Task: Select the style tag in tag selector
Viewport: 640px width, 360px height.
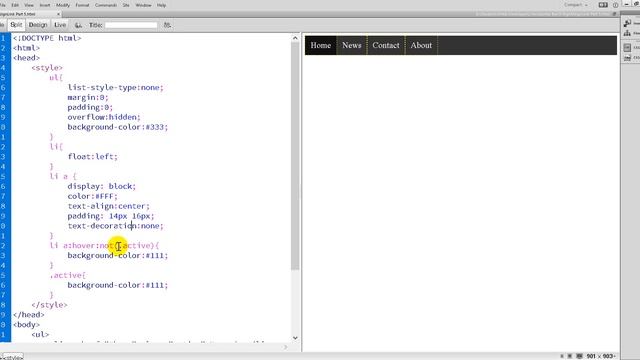Action: (x=12, y=357)
